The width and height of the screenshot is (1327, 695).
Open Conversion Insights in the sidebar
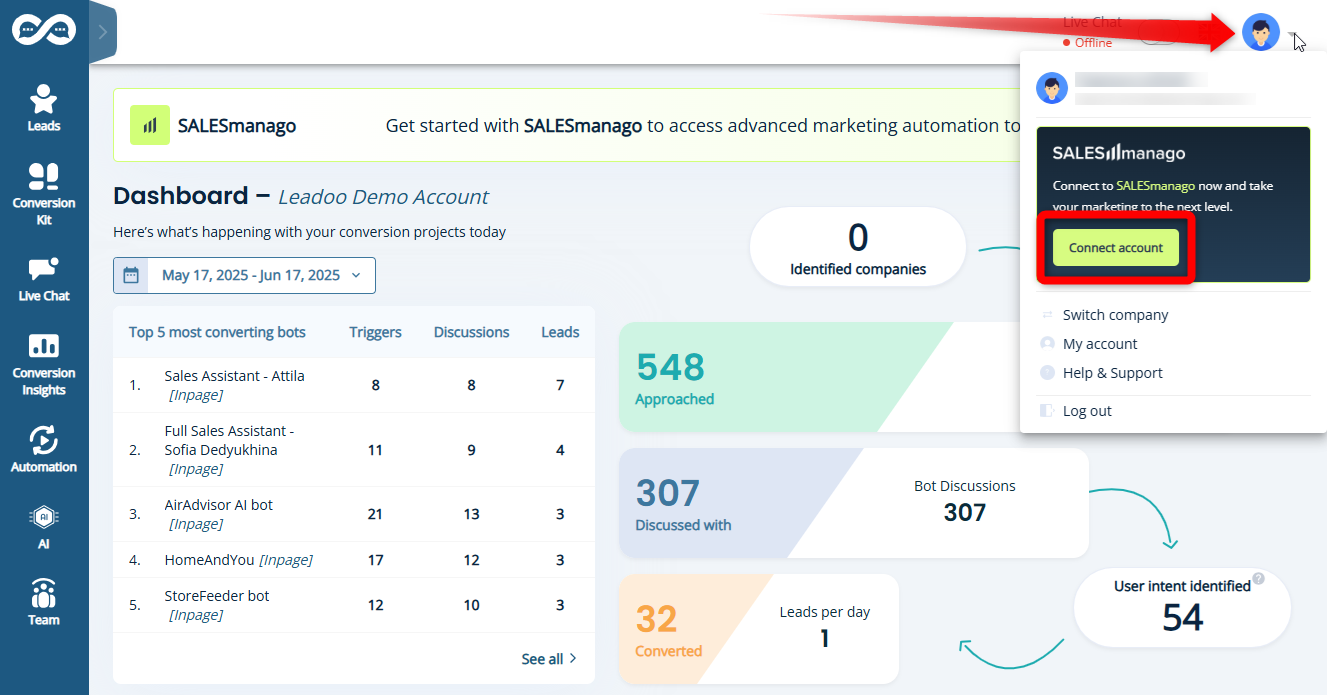pos(44,364)
